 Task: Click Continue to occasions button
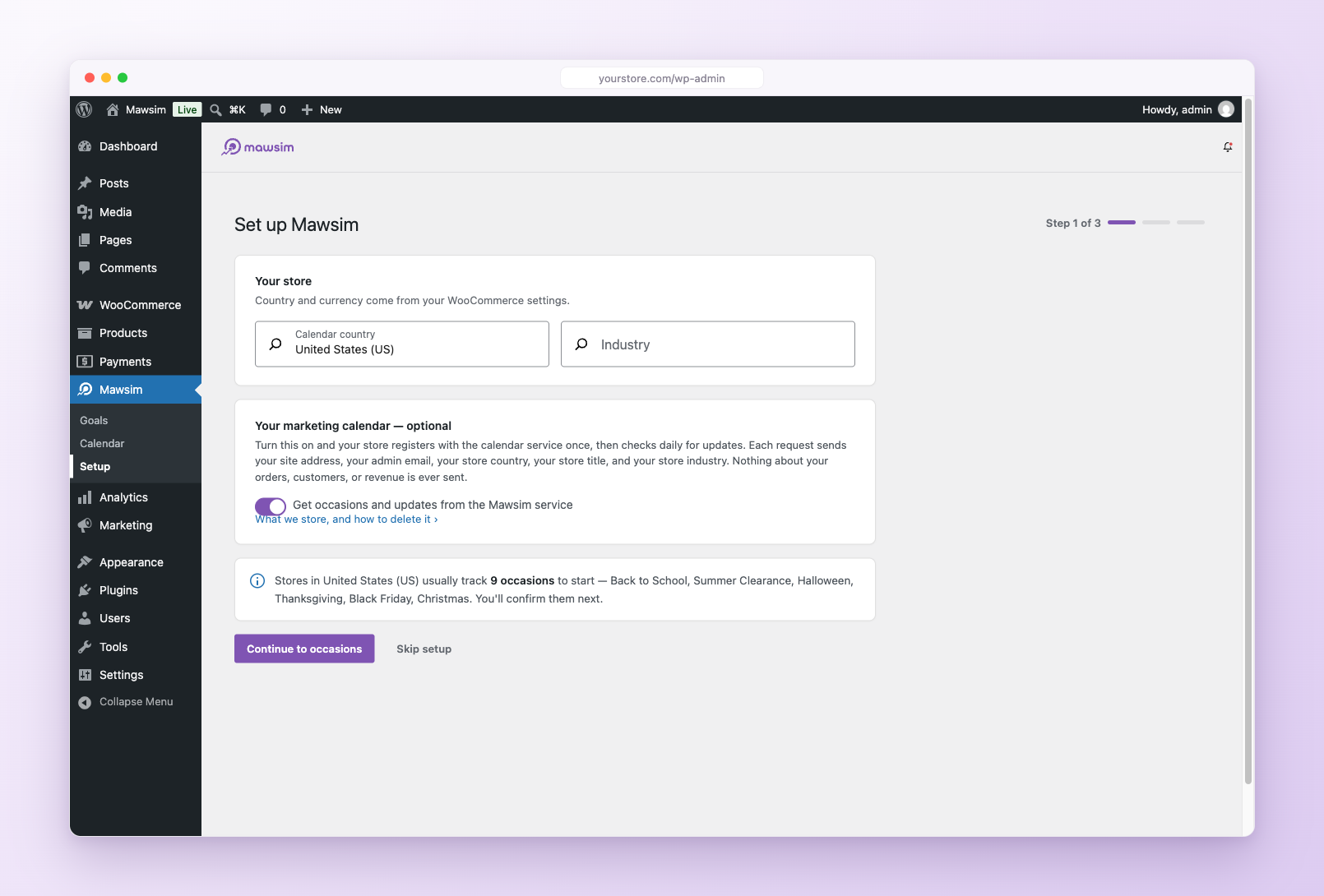(x=304, y=649)
